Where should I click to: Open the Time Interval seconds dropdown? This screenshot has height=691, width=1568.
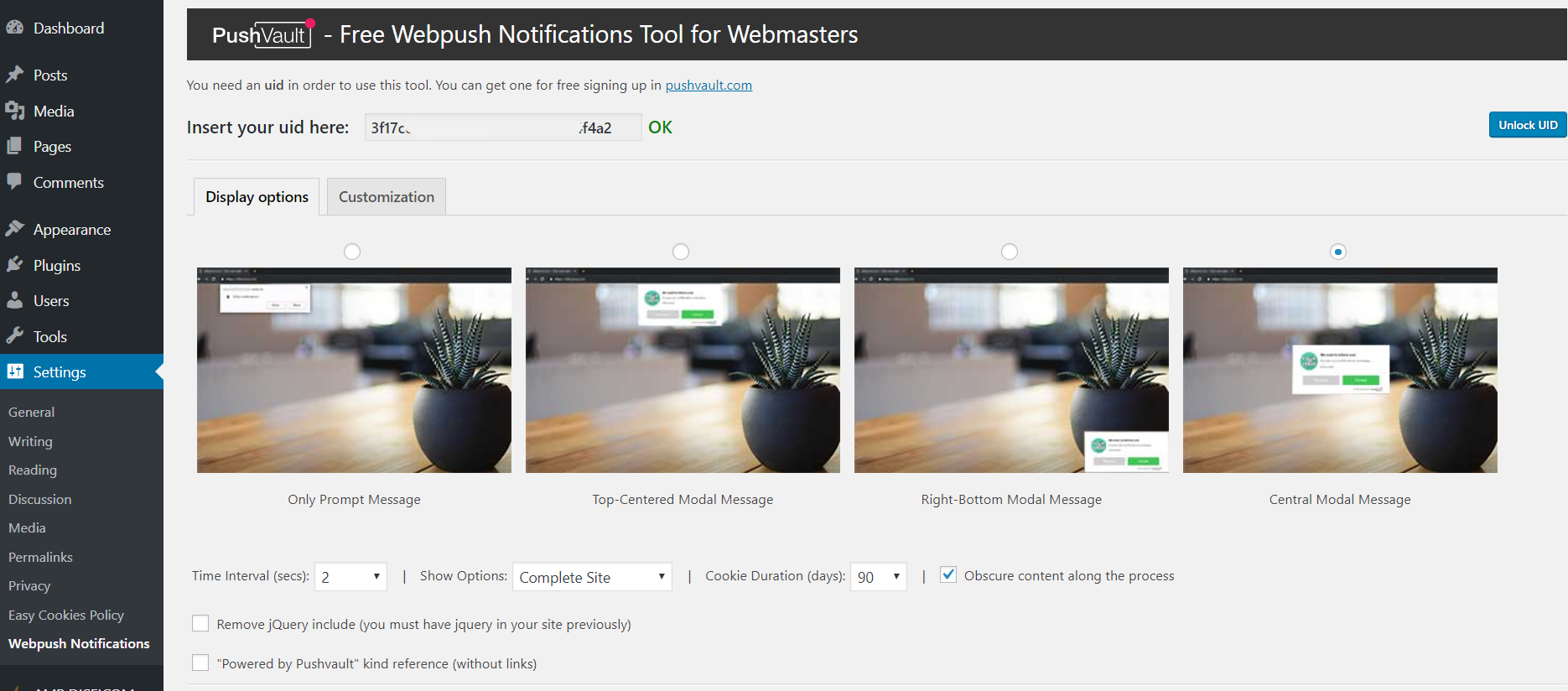click(350, 577)
